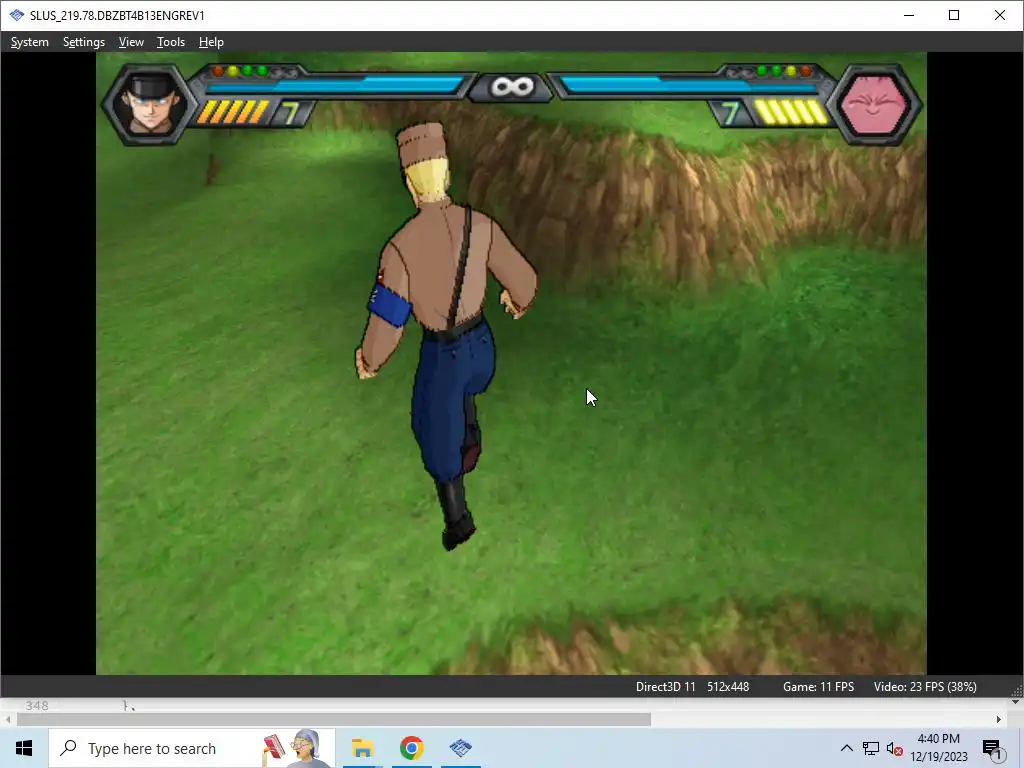
Task: Click the emulator icon in the taskbar
Action: 460,748
